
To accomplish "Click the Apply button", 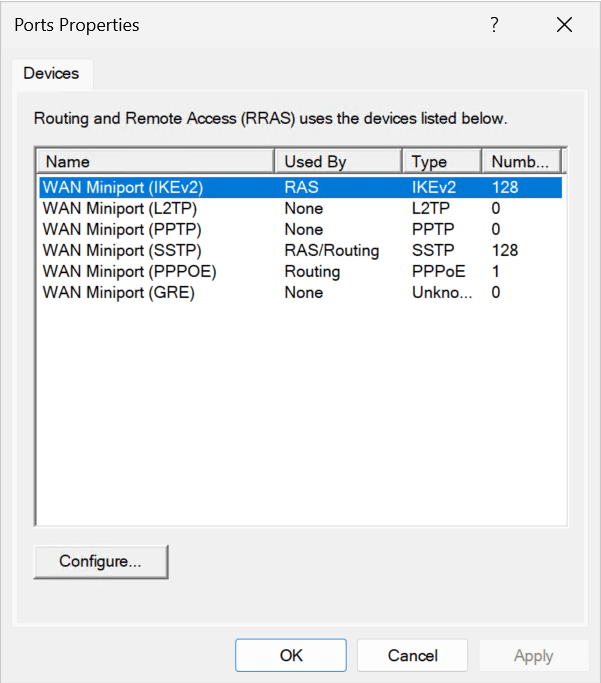I will (533, 656).
